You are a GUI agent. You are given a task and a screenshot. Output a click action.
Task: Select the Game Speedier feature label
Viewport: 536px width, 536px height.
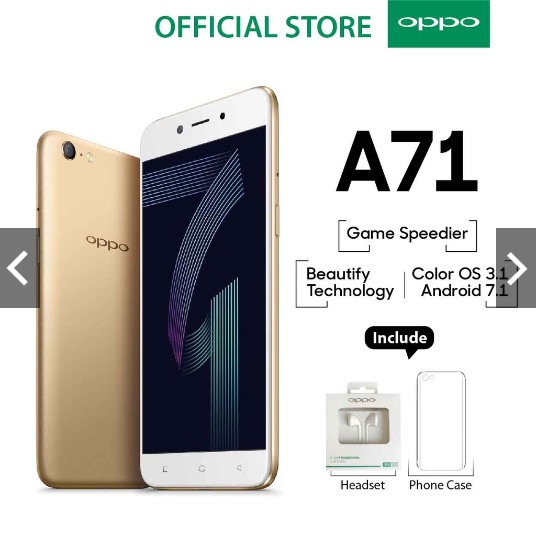407,234
